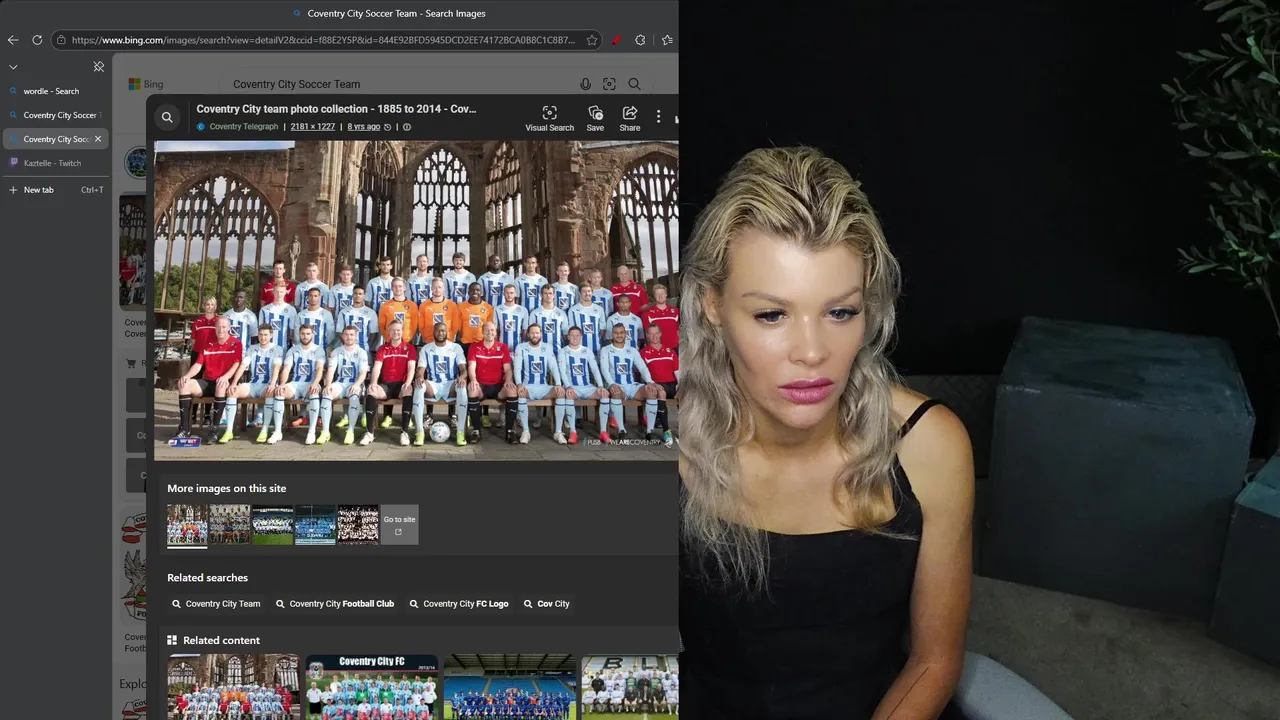Switch to the first Coventry City Soccer tab
This screenshot has width=1280, height=720.
click(55, 115)
